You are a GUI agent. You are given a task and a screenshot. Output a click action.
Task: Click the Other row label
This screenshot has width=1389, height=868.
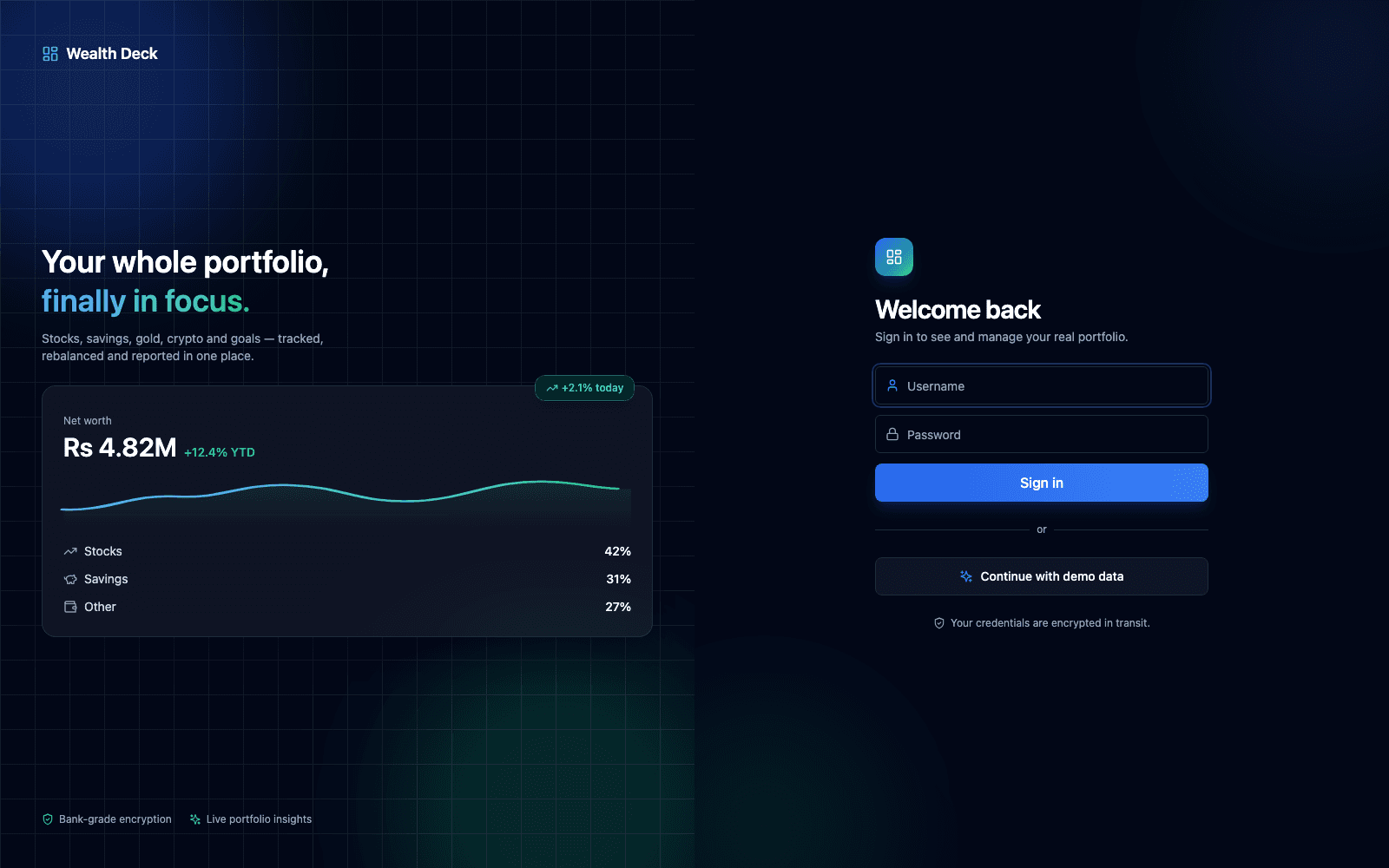(x=100, y=607)
